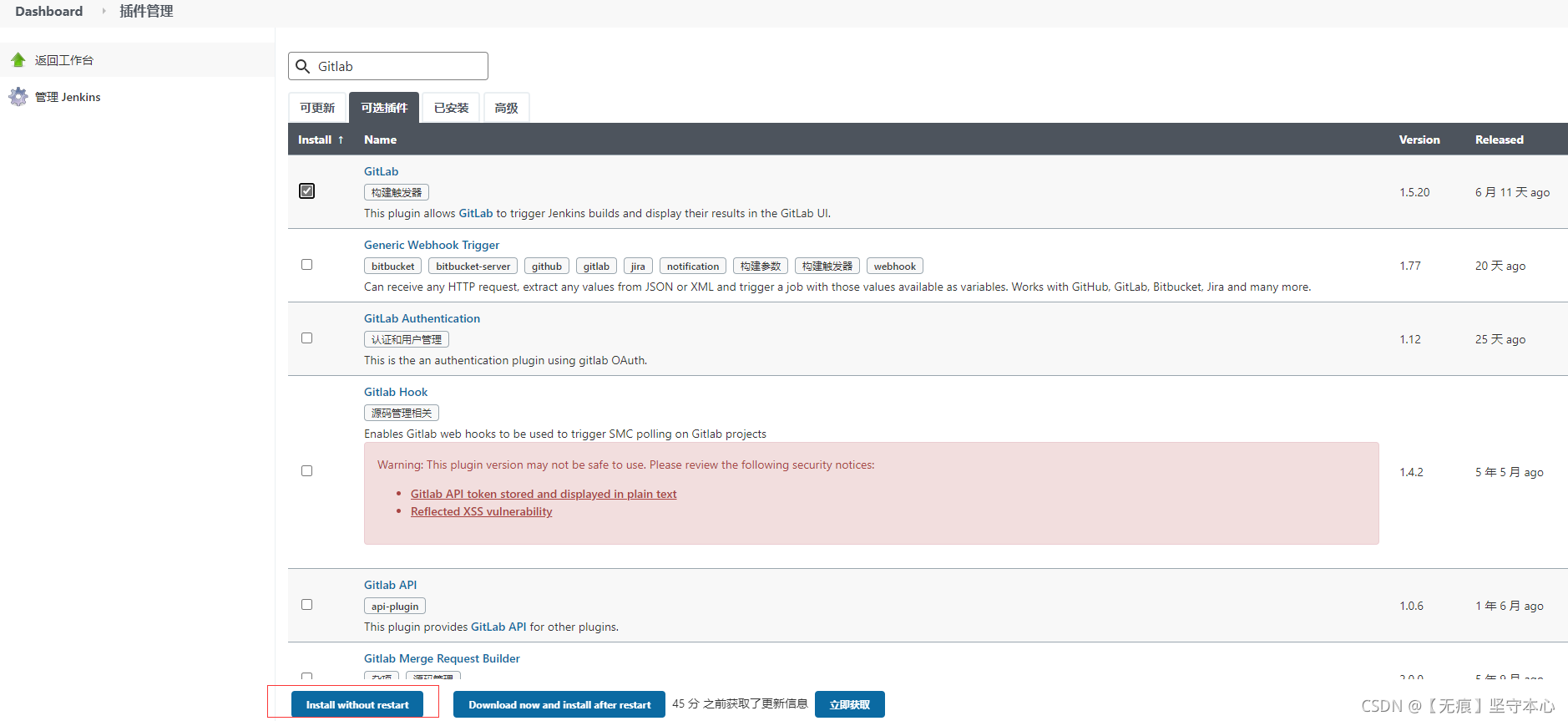Open the 已安装 tab
Image resolution: width=1568 pixels, height=721 pixels.
pos(451,108)
